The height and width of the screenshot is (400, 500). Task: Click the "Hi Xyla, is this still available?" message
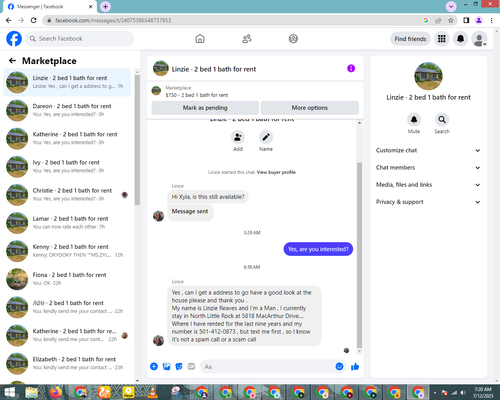[x=208, y=197]
